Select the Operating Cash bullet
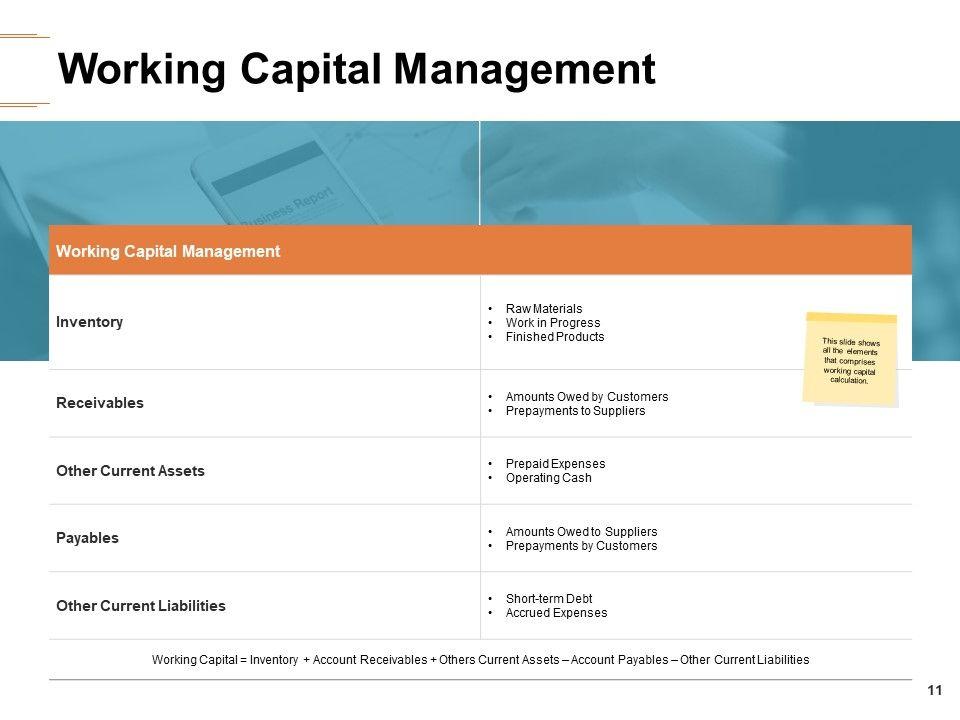Image resolution: width=960 pixels, height=720 pixels. [549, 478]
